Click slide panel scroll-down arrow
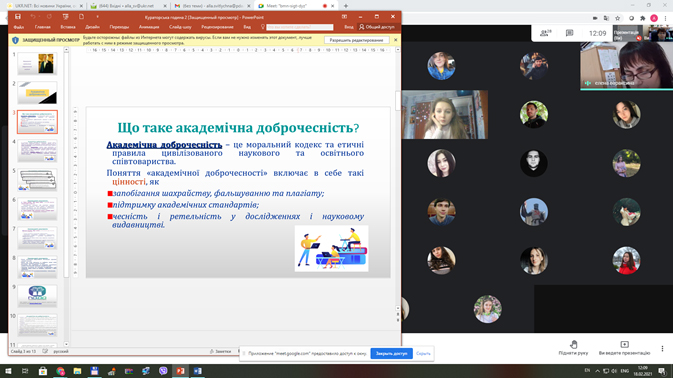 66,344
